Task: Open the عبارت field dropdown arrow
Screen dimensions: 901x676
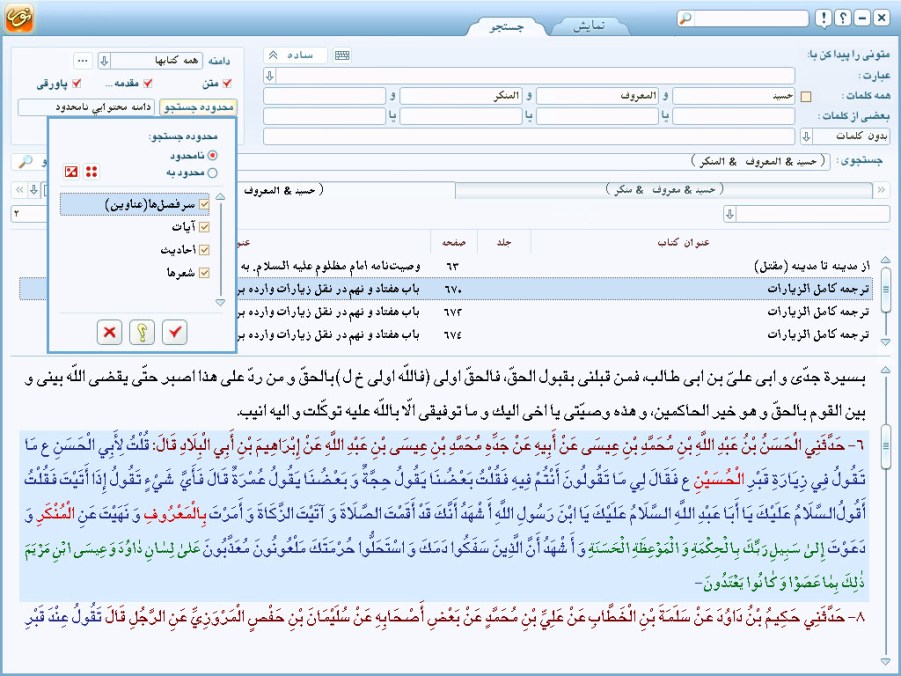Action: coord(270,75)
